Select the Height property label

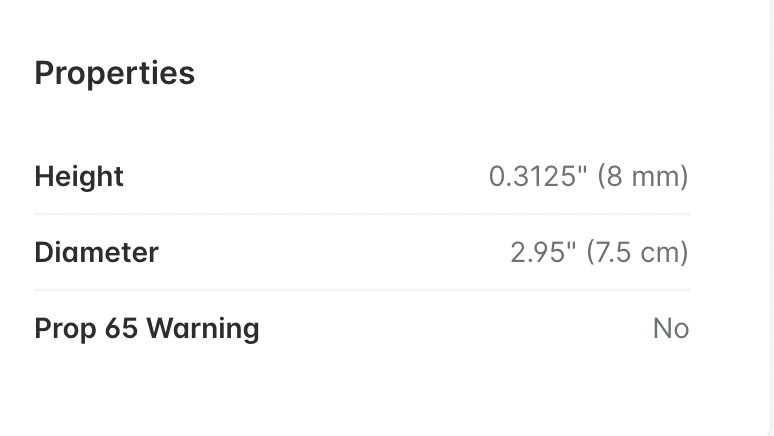[79, 176]
